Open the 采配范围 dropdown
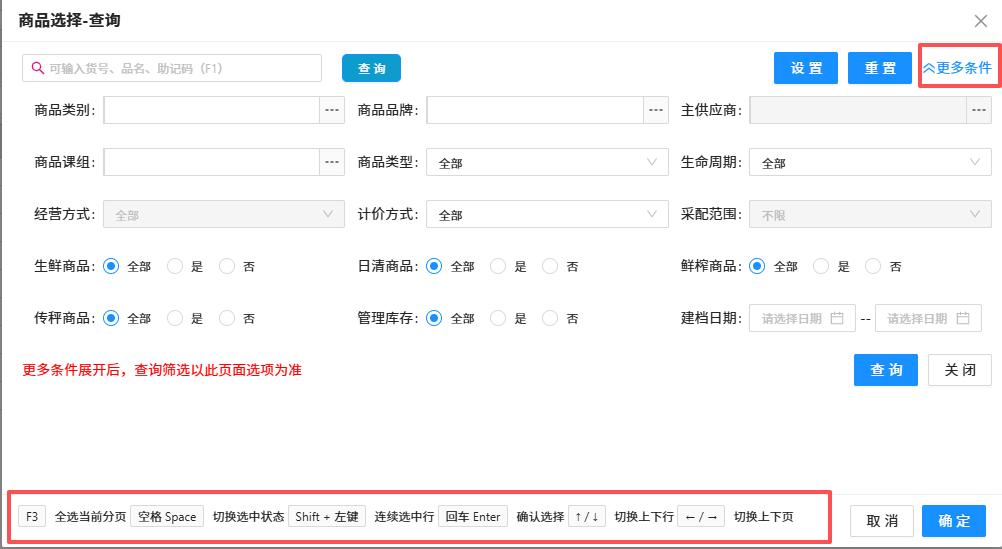The image size is (1002, 549). coord(870,214)
